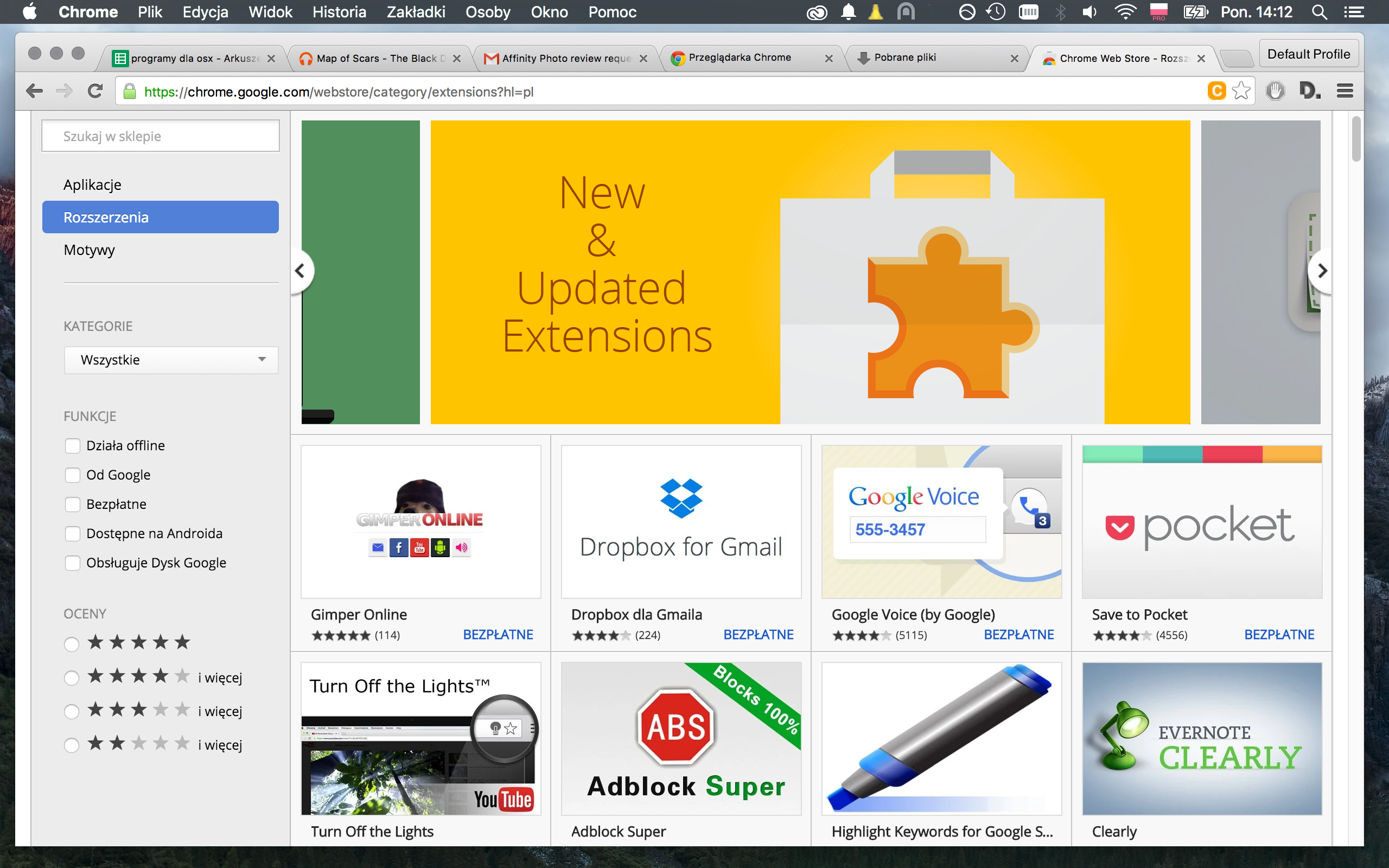Open the Default Profile switcher
Viewport: 1389px width, 868px height.
pyautogui.click(x=1308, y=54)
